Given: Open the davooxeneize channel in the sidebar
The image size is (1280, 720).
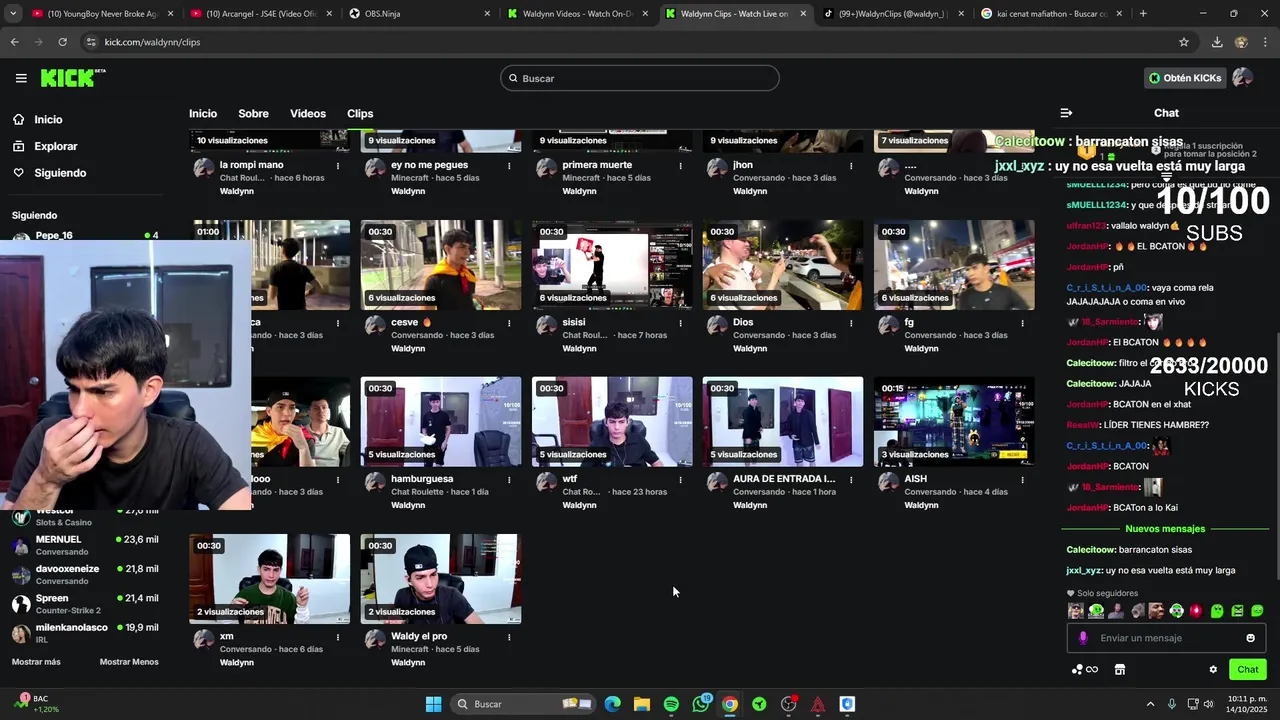Looking at the screenshot, I should tap(85, 574).
